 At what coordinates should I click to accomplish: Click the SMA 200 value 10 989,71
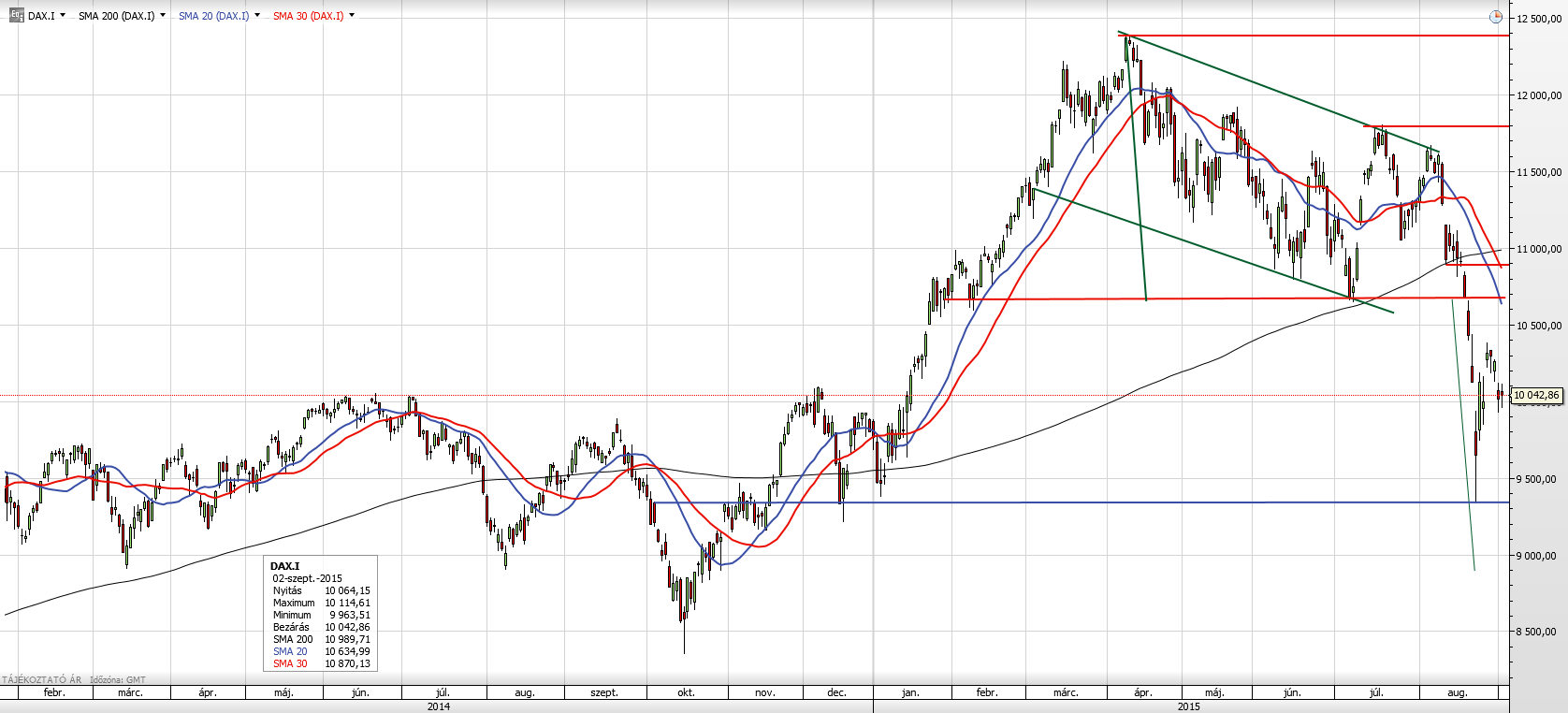[x=347, y=639]
